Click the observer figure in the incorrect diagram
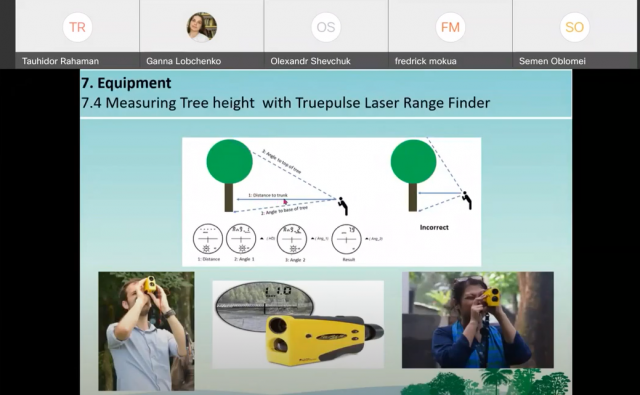640x395 pixels. [x=467, y=200]
